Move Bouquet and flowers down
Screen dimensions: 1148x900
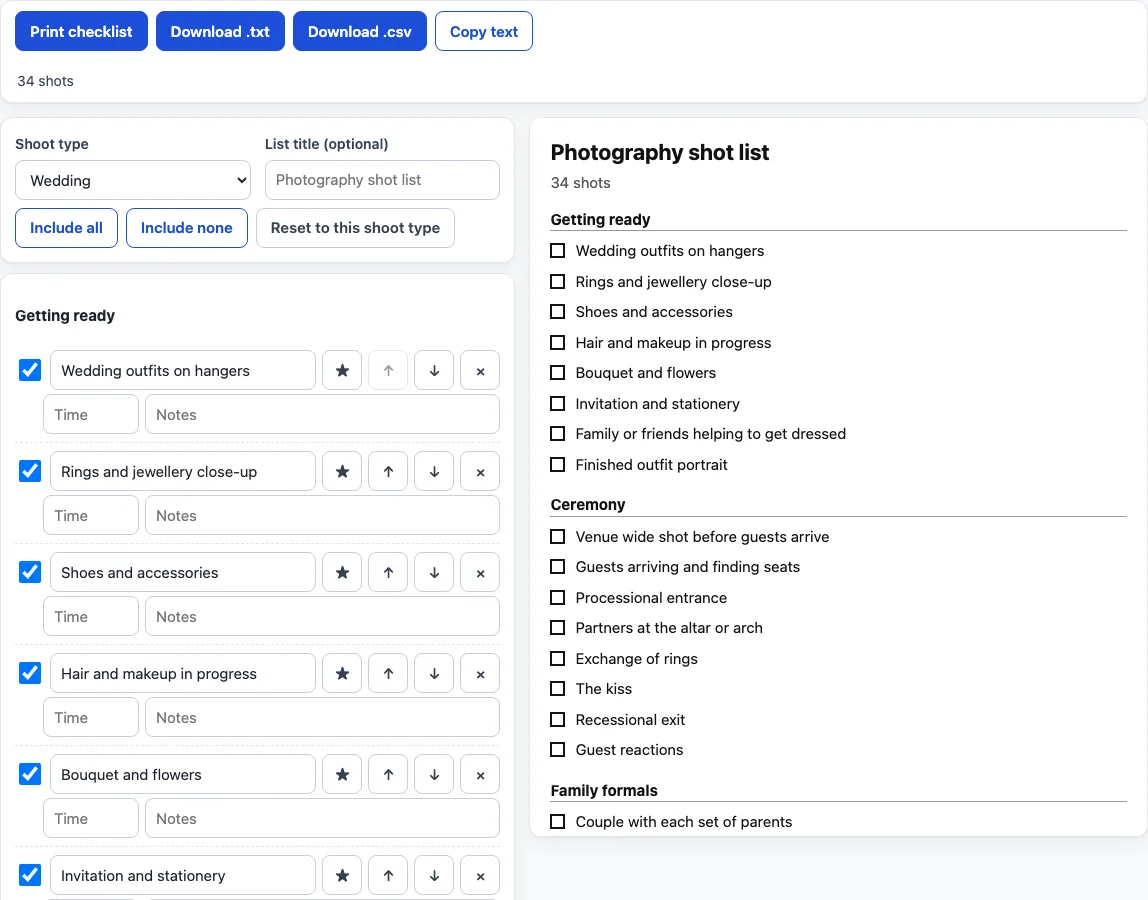pyautogui.click(x=434, y=775)
